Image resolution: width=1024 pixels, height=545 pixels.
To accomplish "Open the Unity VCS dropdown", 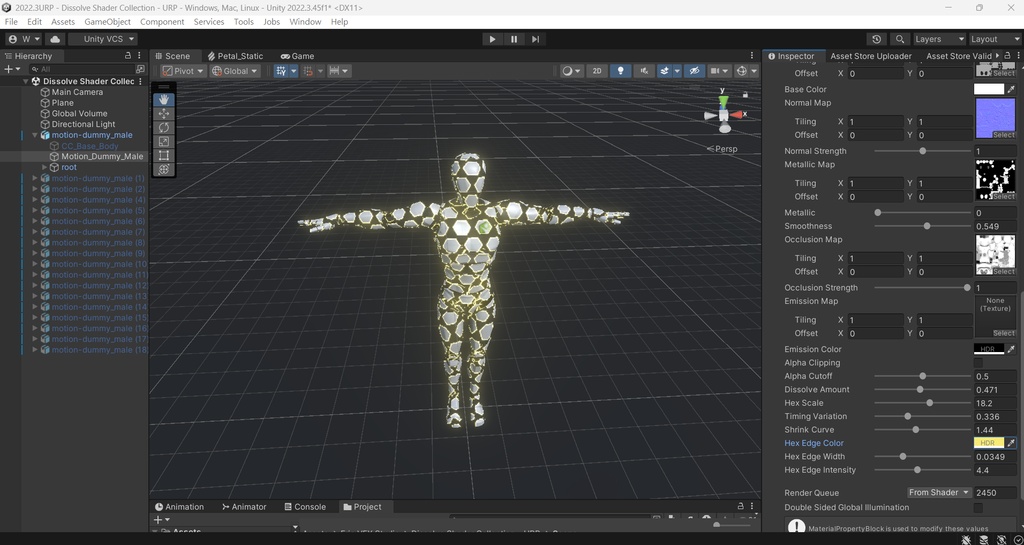I will [x=103, y=39].
